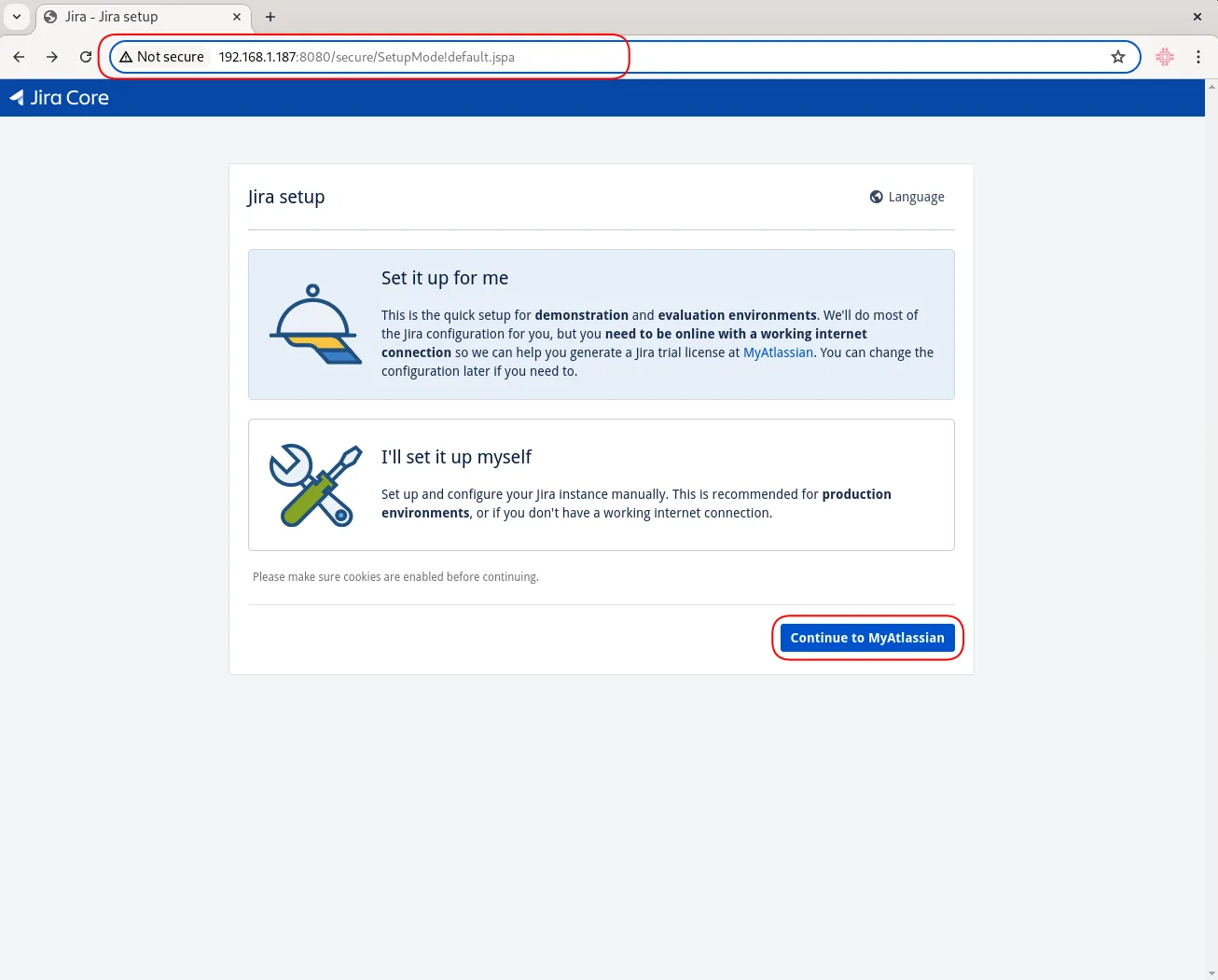Viewport: 1218px width, 980px height.
Task: Reload the page with the refresh icon
Action: tap(86, 57)
